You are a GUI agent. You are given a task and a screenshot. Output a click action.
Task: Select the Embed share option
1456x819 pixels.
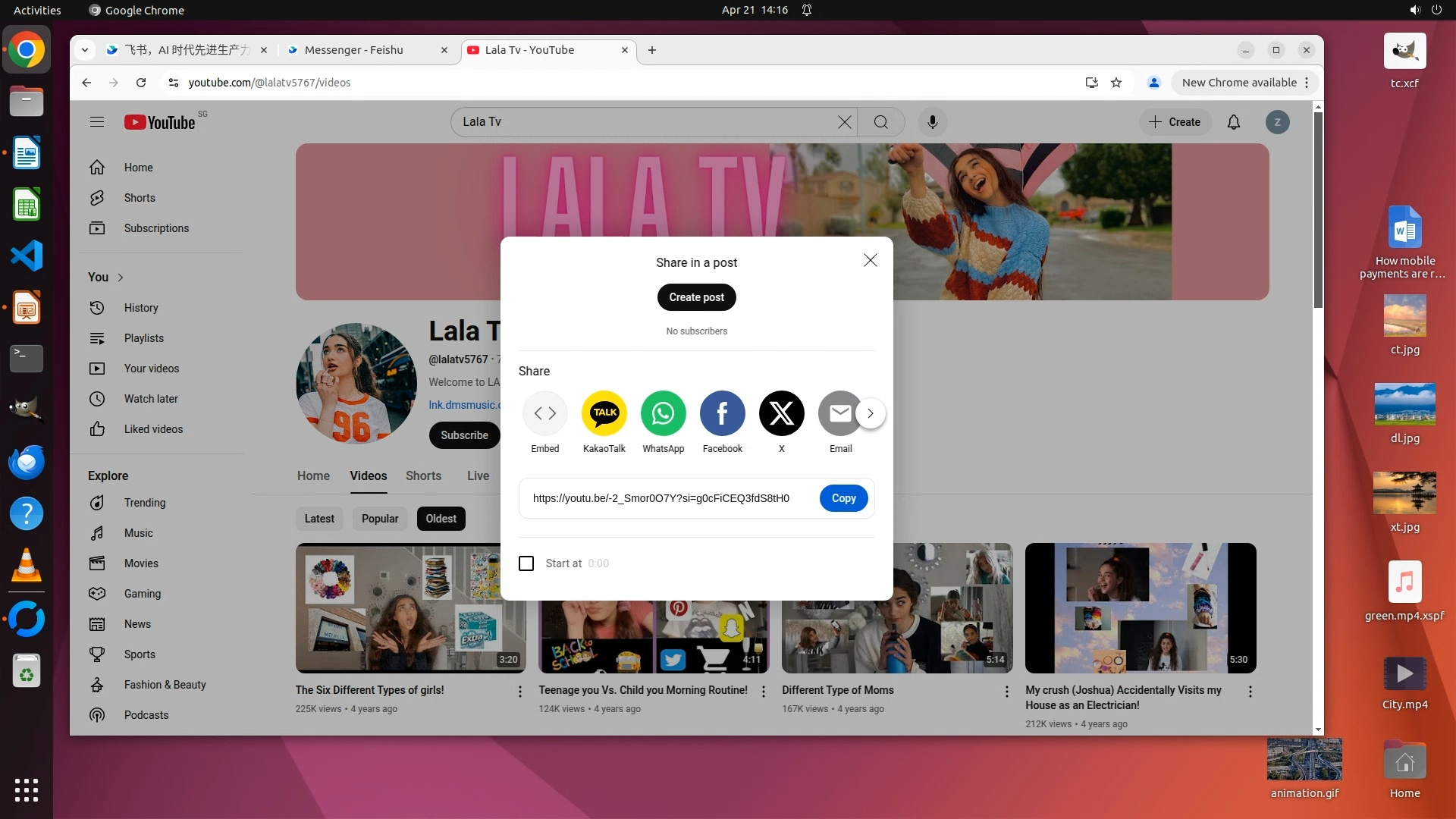[x=544, y=413]
